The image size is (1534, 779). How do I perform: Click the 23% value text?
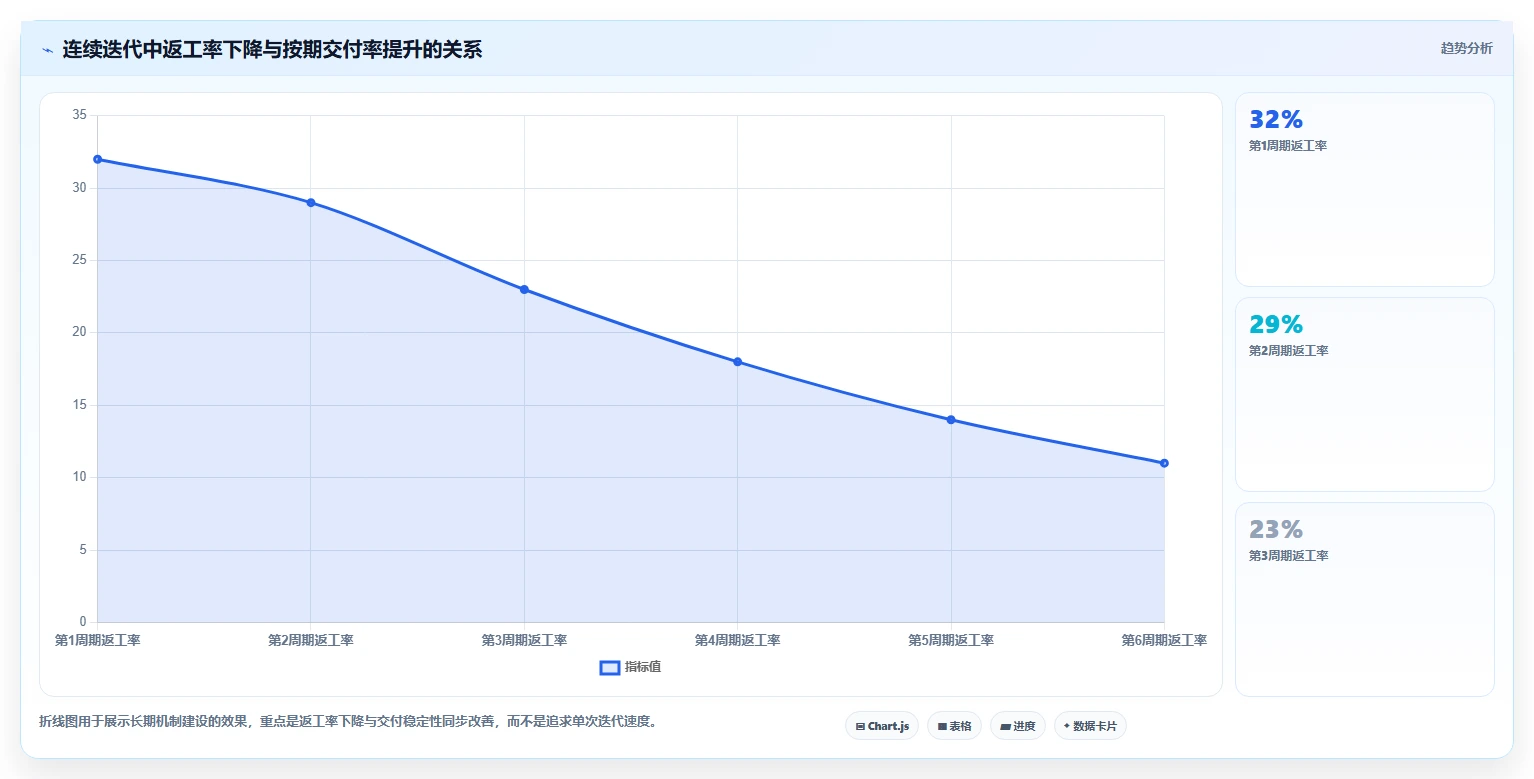1276,530
